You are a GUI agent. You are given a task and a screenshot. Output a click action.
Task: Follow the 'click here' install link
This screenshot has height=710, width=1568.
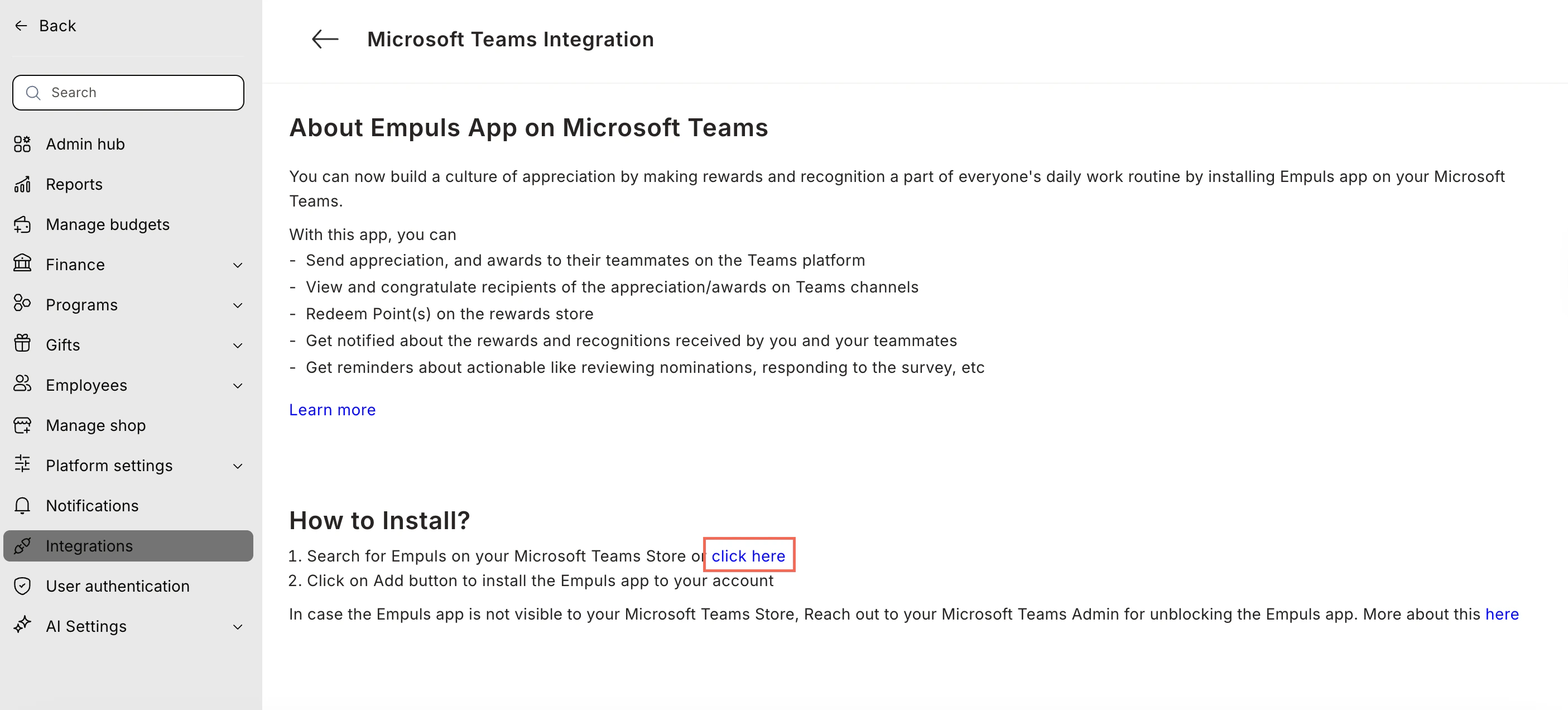coord(748,556)
